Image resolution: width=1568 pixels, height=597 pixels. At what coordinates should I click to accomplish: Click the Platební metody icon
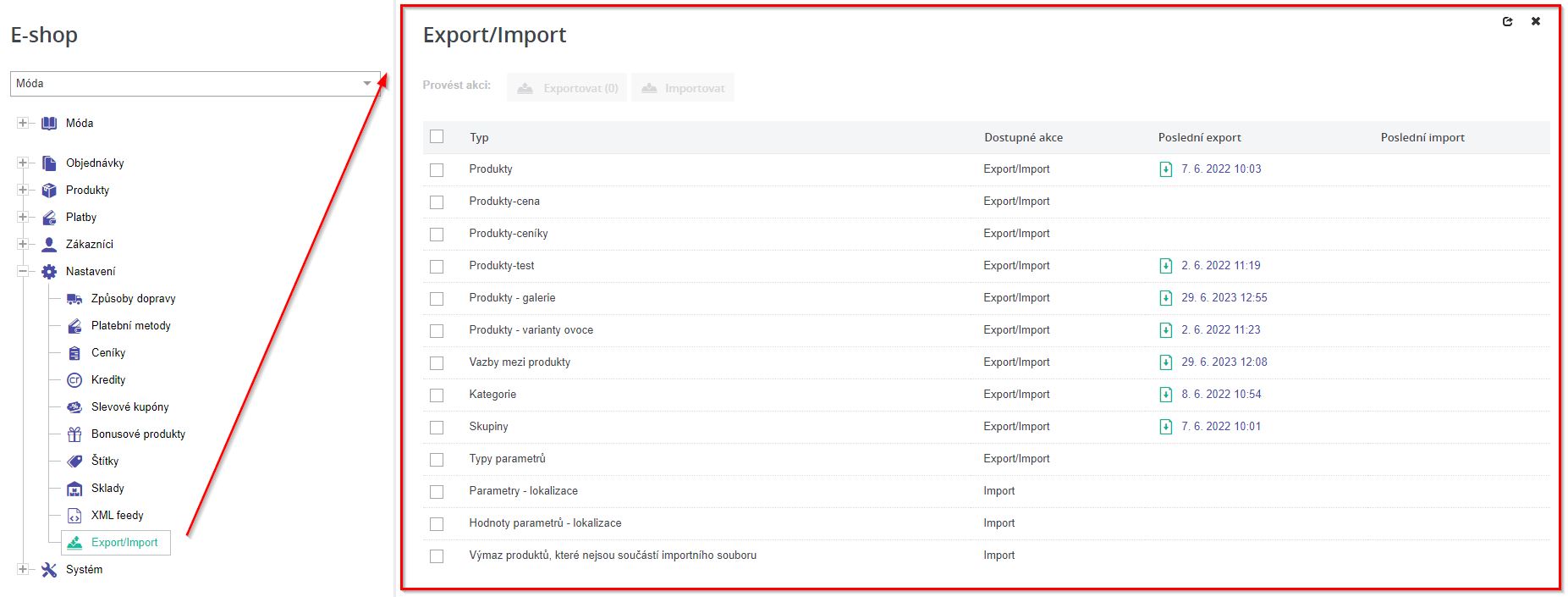tap(74, 326)
